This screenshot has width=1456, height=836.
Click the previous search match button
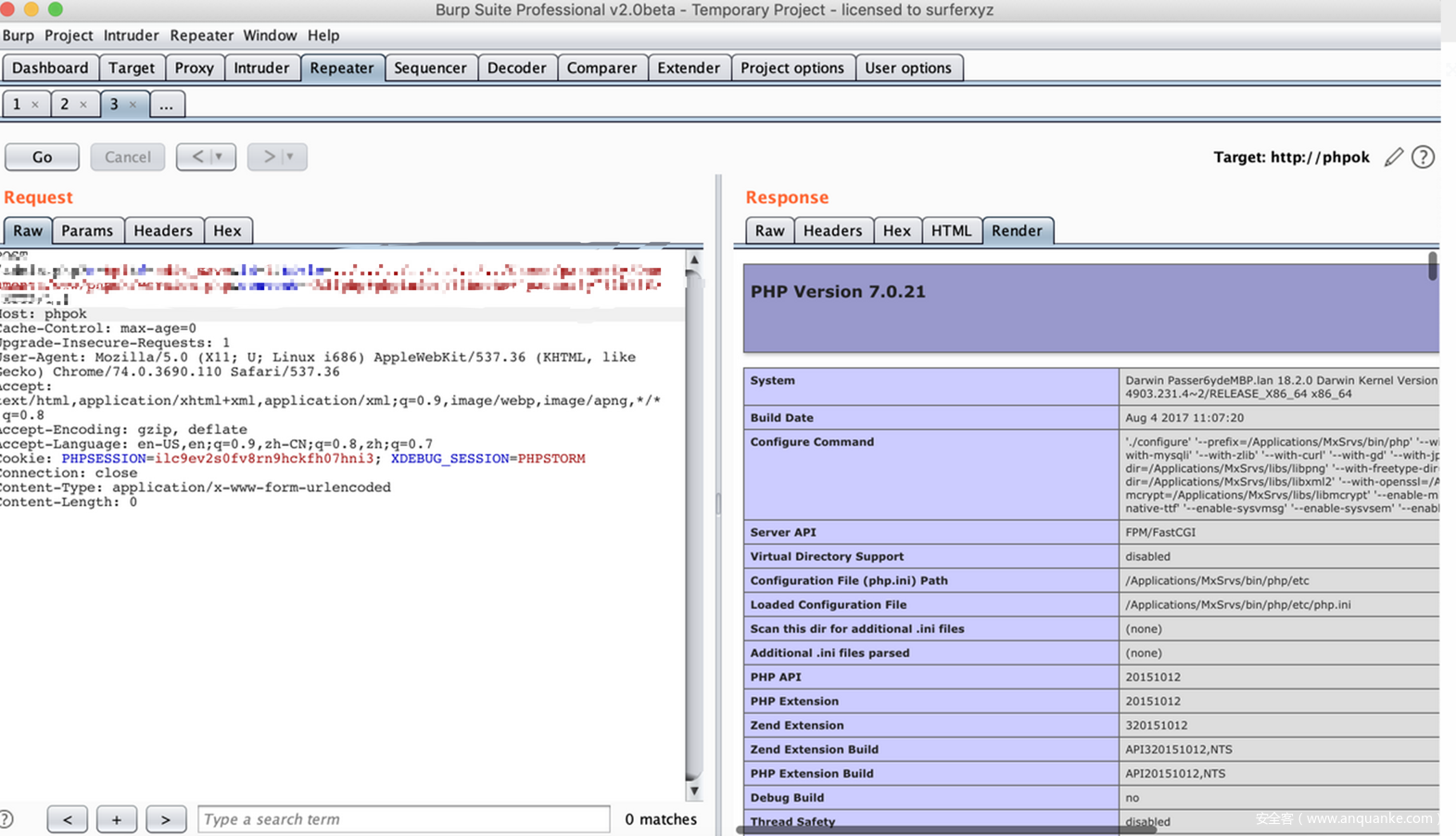tap(67, 819)
